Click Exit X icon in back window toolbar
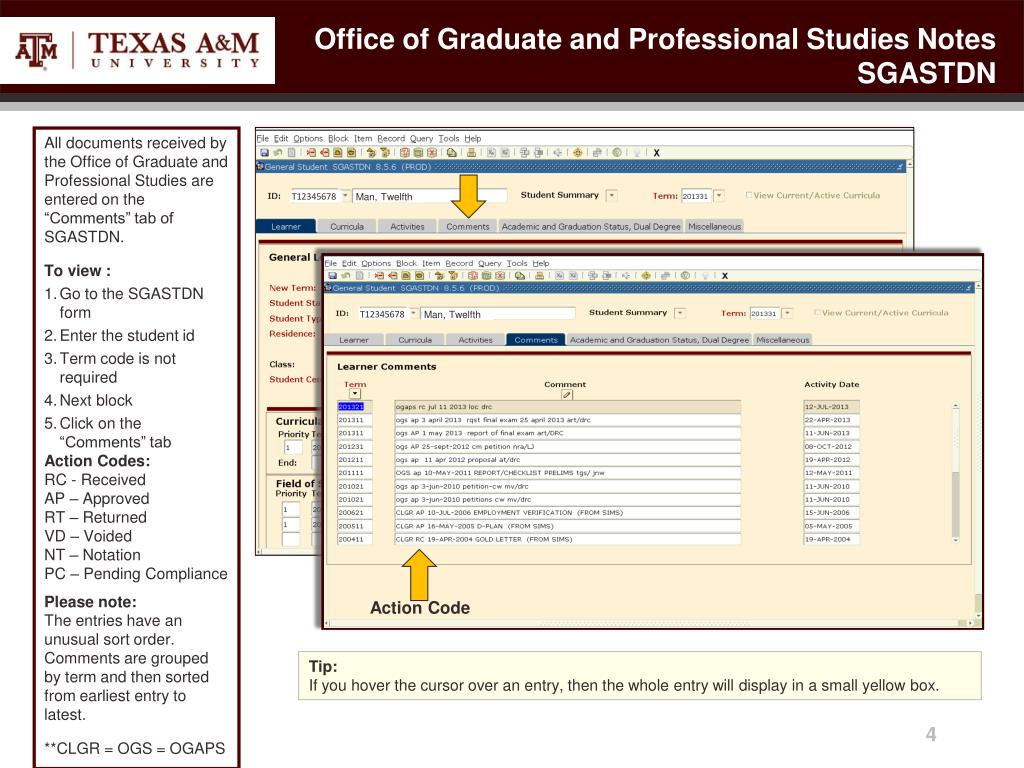1024x768 pixels. pos(656,153)
